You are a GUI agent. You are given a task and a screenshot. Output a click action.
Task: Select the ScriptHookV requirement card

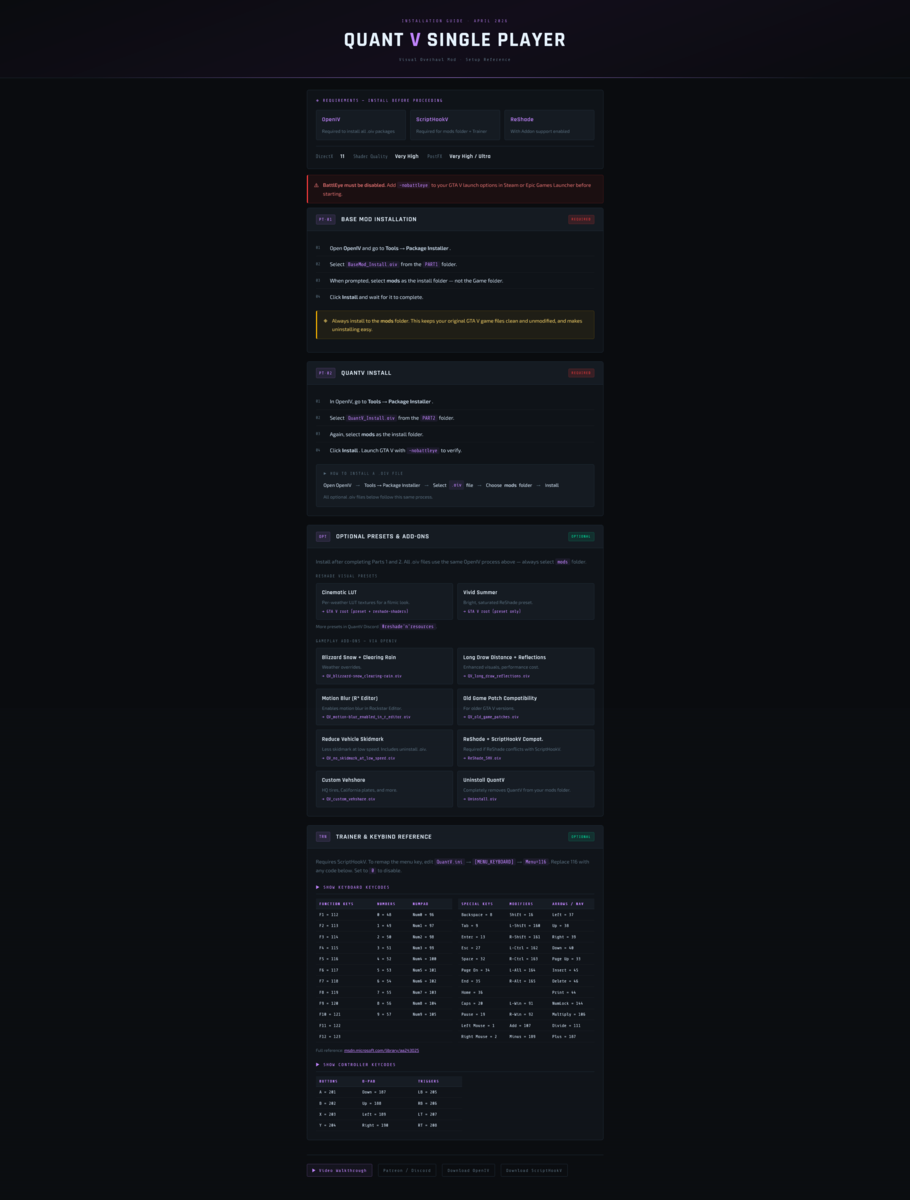click(455, 125)
